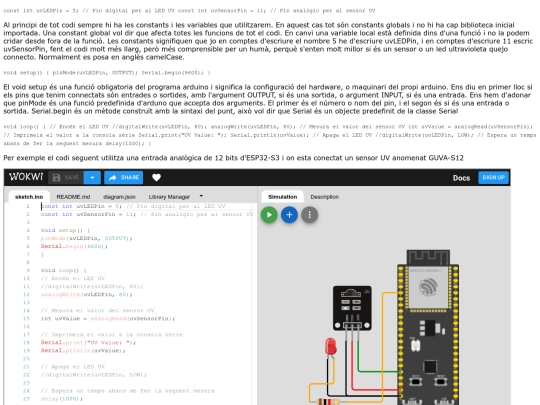Open the README.md tab
540x405 pixels.
click(73, 197)
